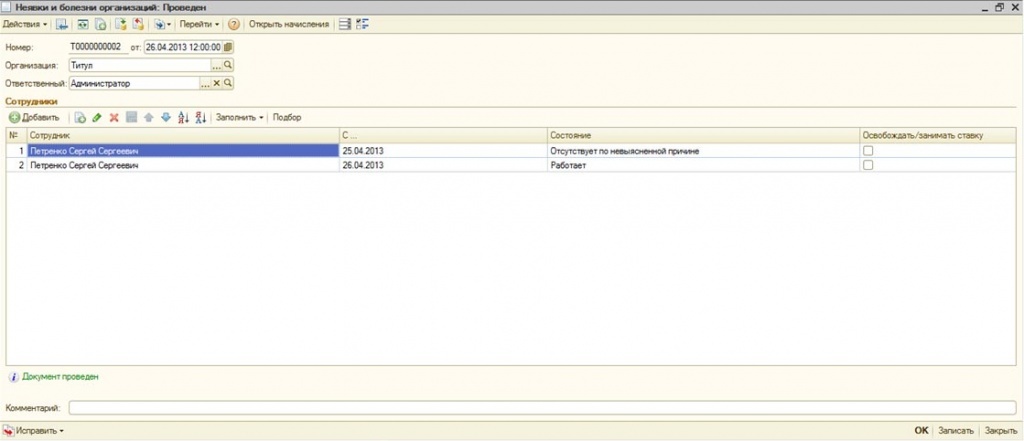Click the green Добавить add-row icon

(x=15, y=117)
